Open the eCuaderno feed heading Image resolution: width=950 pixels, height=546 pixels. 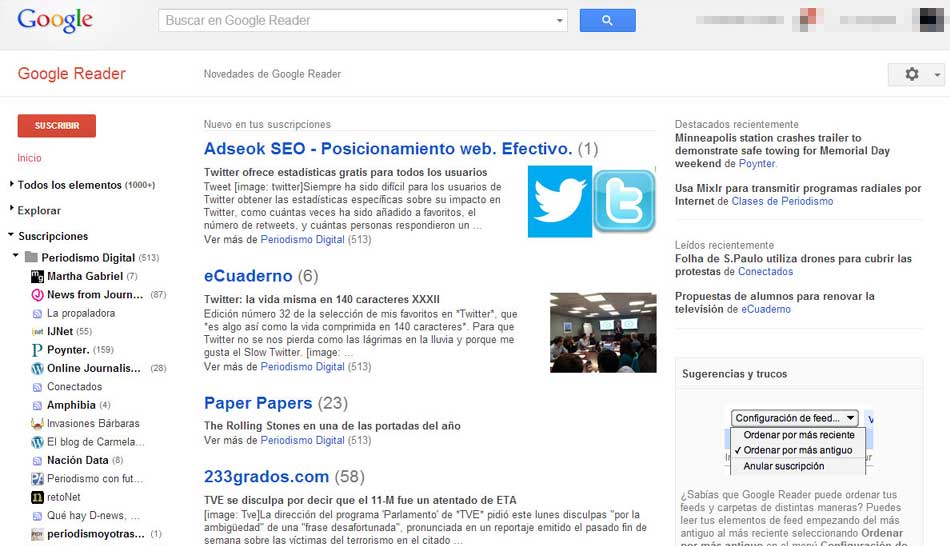(x=248, y=276)
